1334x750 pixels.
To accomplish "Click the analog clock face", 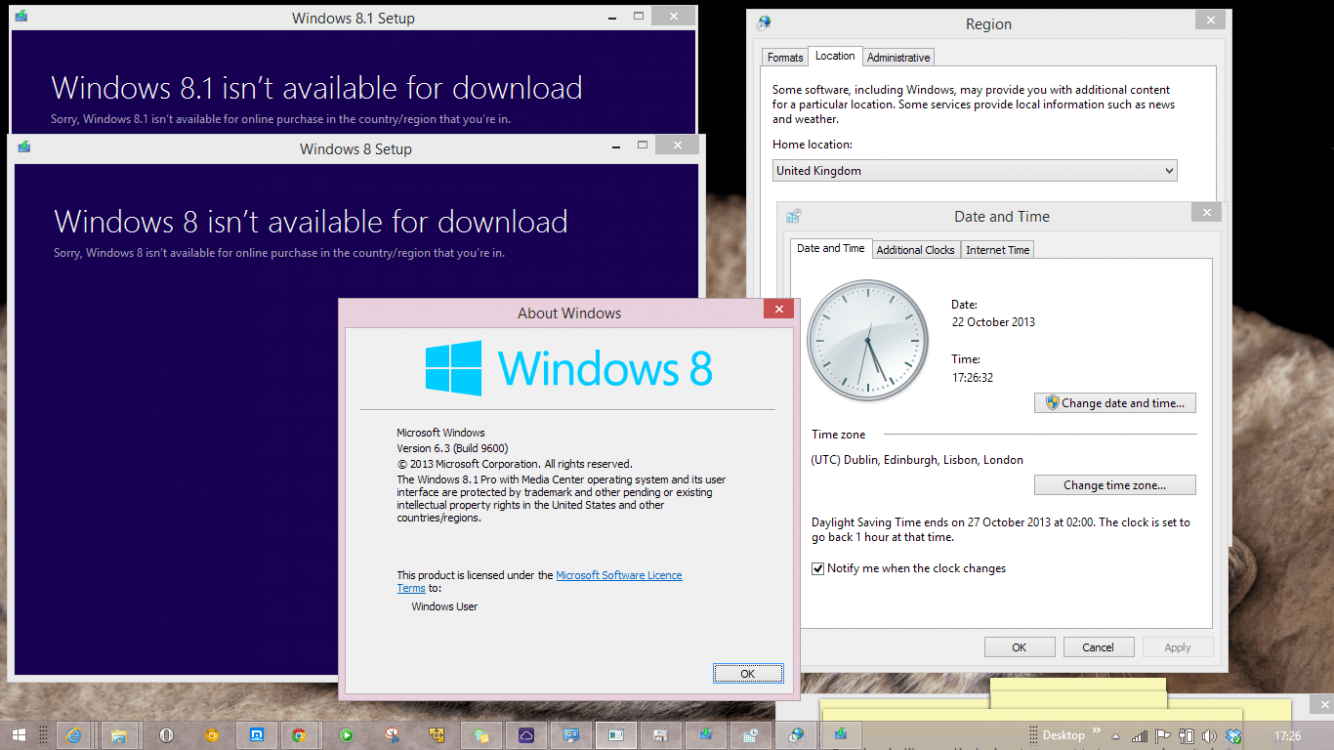I will pos(868,341).
